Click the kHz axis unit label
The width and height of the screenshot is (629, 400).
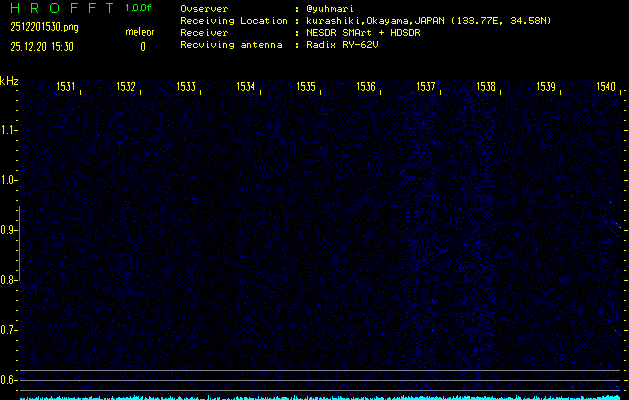click(x=9, y=80)
